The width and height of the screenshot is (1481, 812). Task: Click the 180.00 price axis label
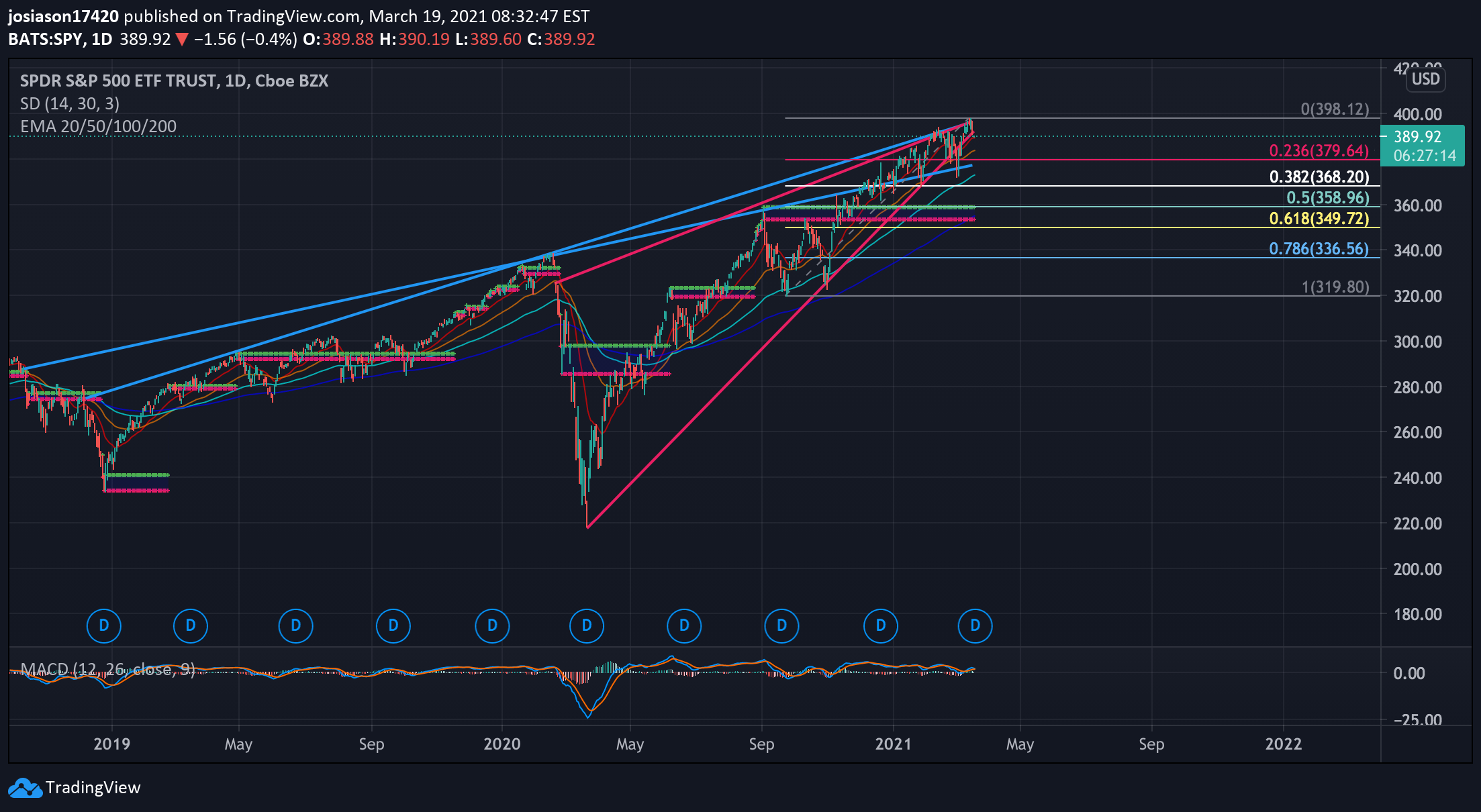click(1418, 614)
